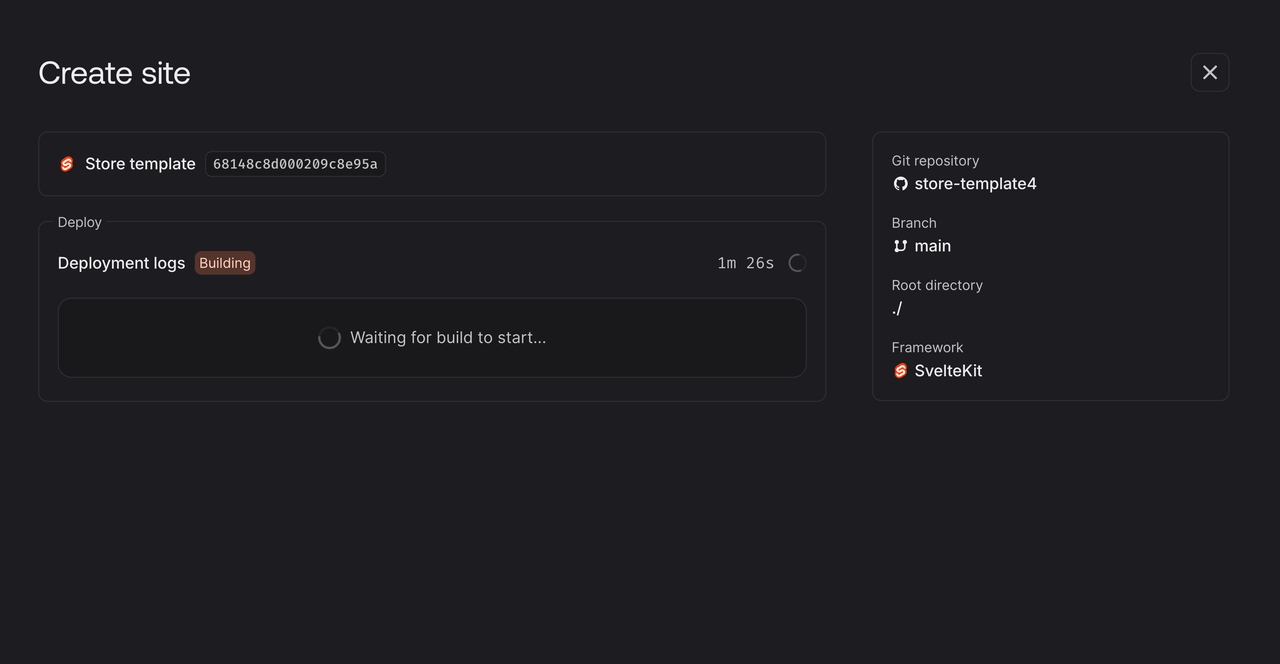Viewport: 1280px width, 664px height.
Task: Click the 1m 26s build timer
Action: (x=744, y=262)
